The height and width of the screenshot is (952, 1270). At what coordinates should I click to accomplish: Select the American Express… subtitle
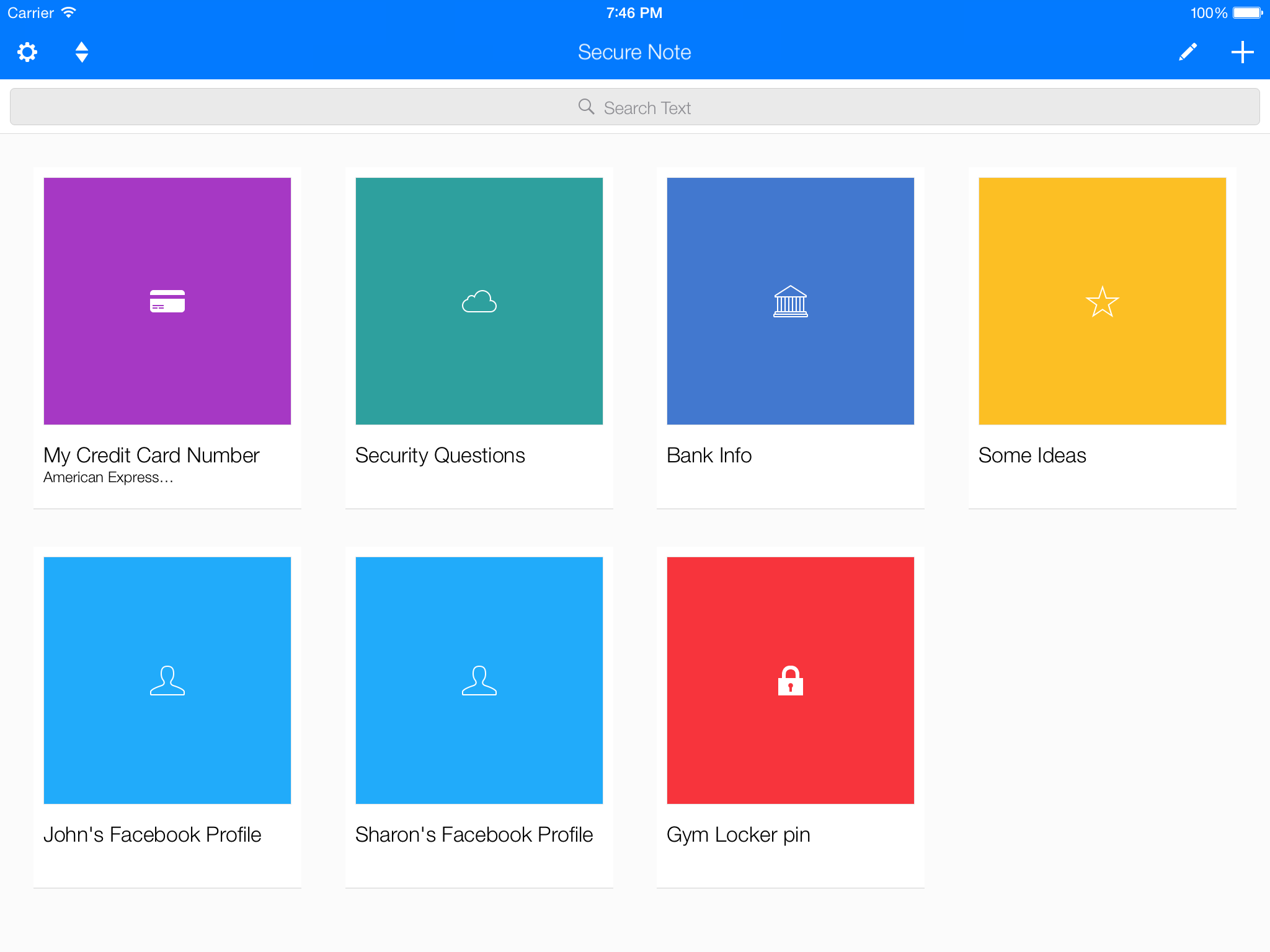109,477
